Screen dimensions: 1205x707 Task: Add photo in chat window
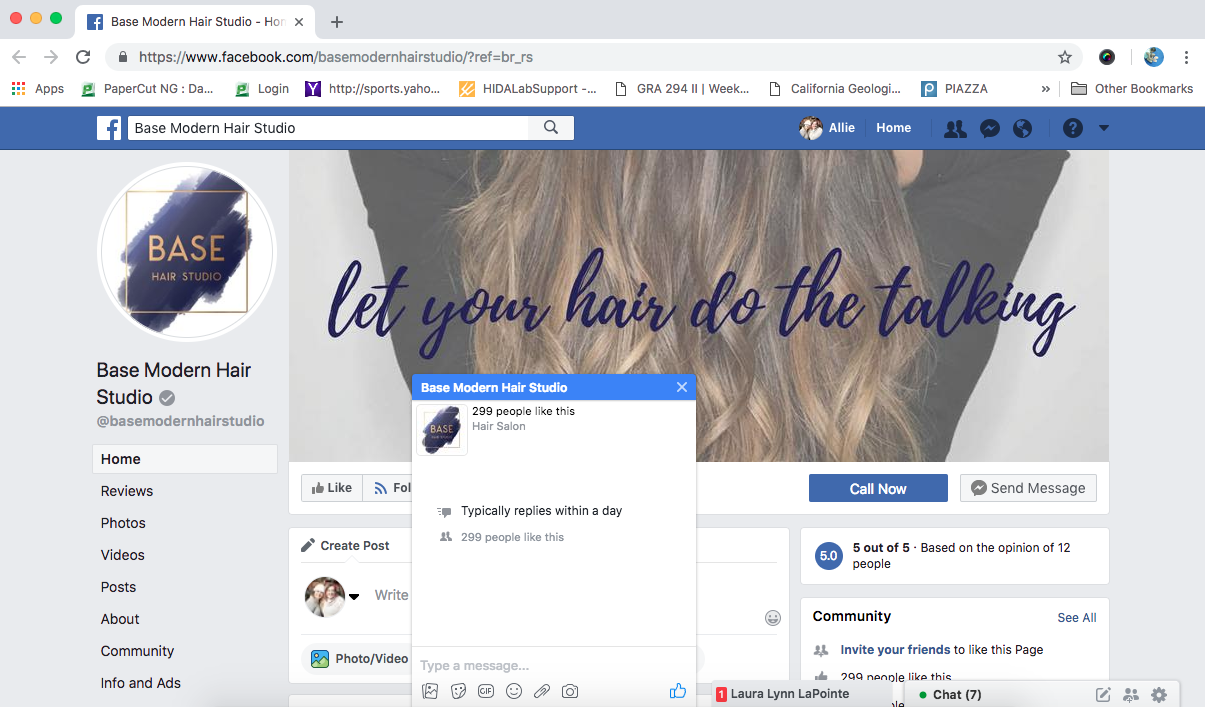tap(430, 691)
